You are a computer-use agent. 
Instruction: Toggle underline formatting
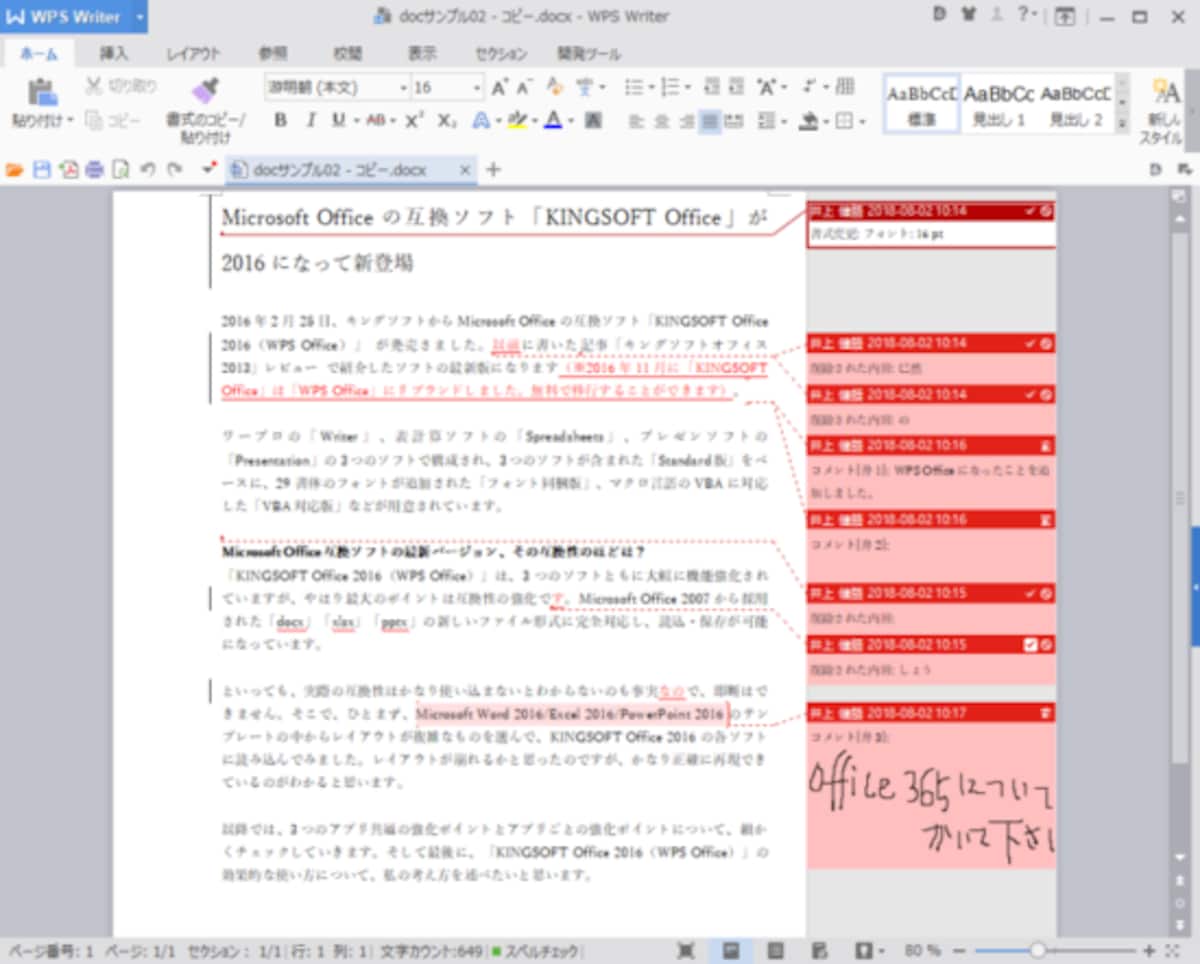tap(339, 120)
